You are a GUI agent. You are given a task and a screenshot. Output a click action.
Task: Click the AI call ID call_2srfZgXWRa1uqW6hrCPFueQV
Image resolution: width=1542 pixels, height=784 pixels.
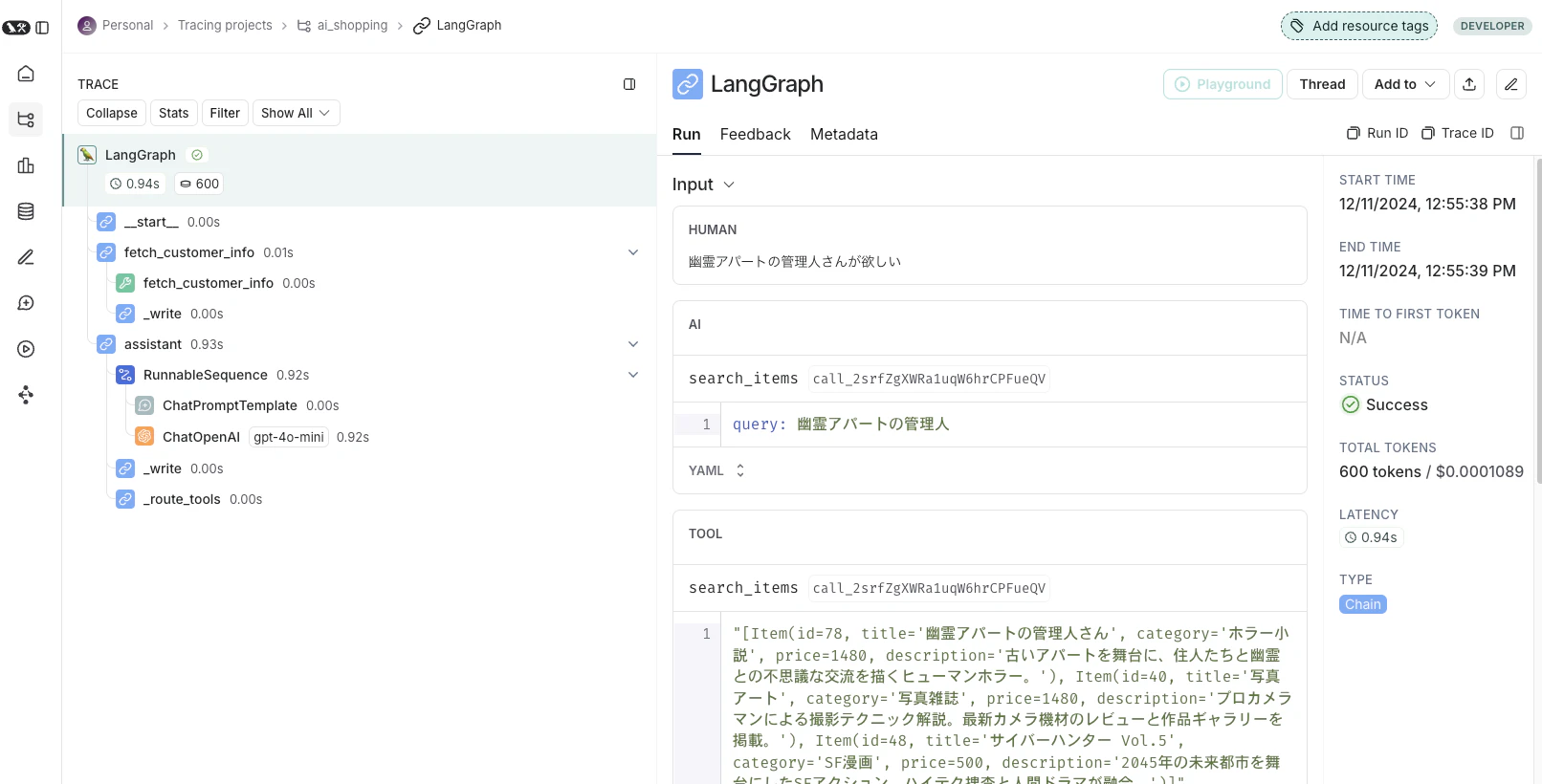pyautogui.click(x=929, y=379)
